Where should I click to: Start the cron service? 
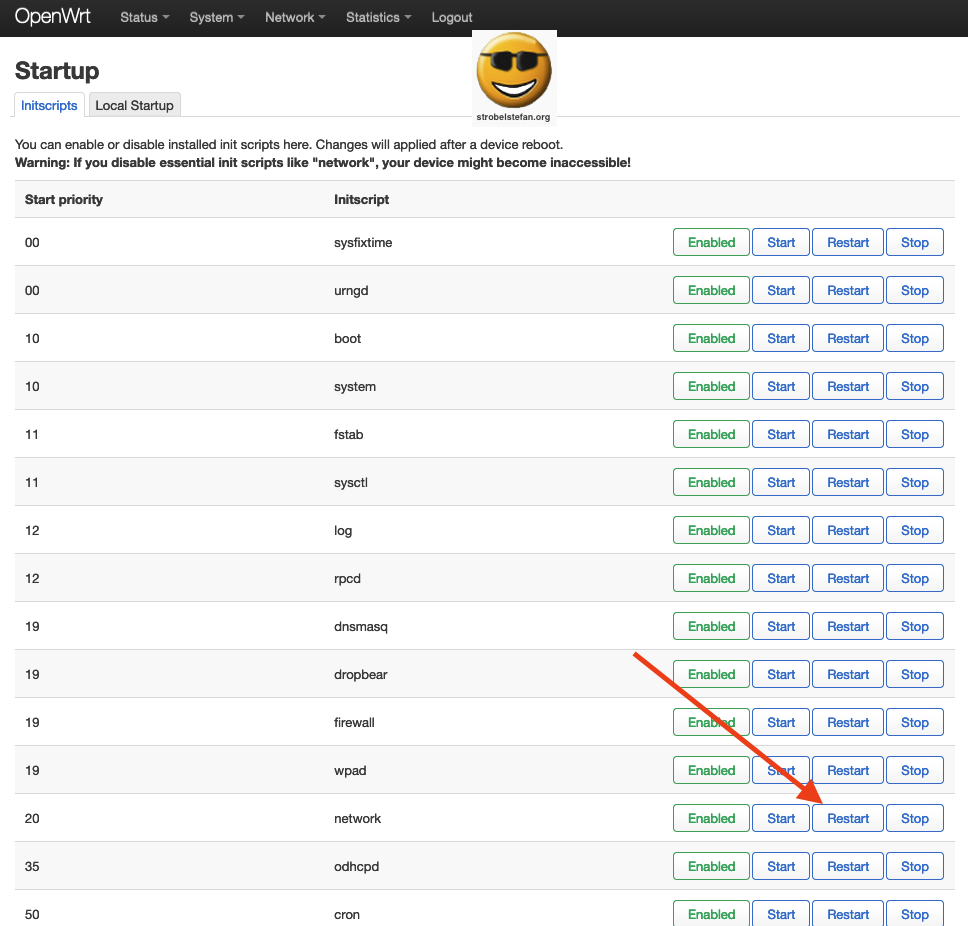point(781,913)
